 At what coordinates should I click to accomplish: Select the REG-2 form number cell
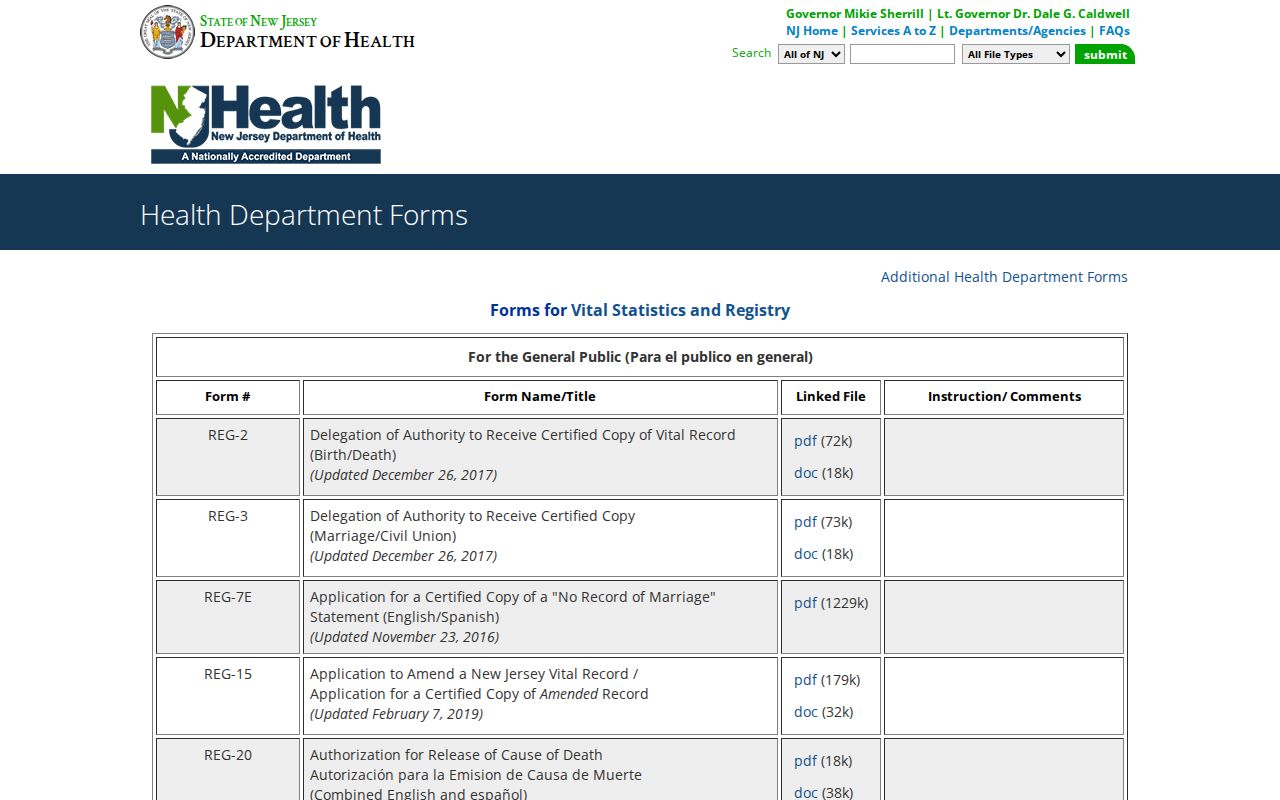228,457
